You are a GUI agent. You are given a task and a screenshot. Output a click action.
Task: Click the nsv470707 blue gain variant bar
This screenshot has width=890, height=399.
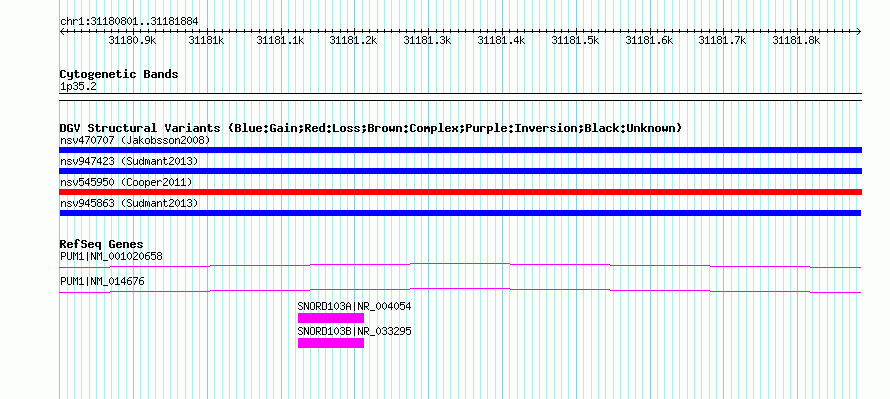coord(460,150)
